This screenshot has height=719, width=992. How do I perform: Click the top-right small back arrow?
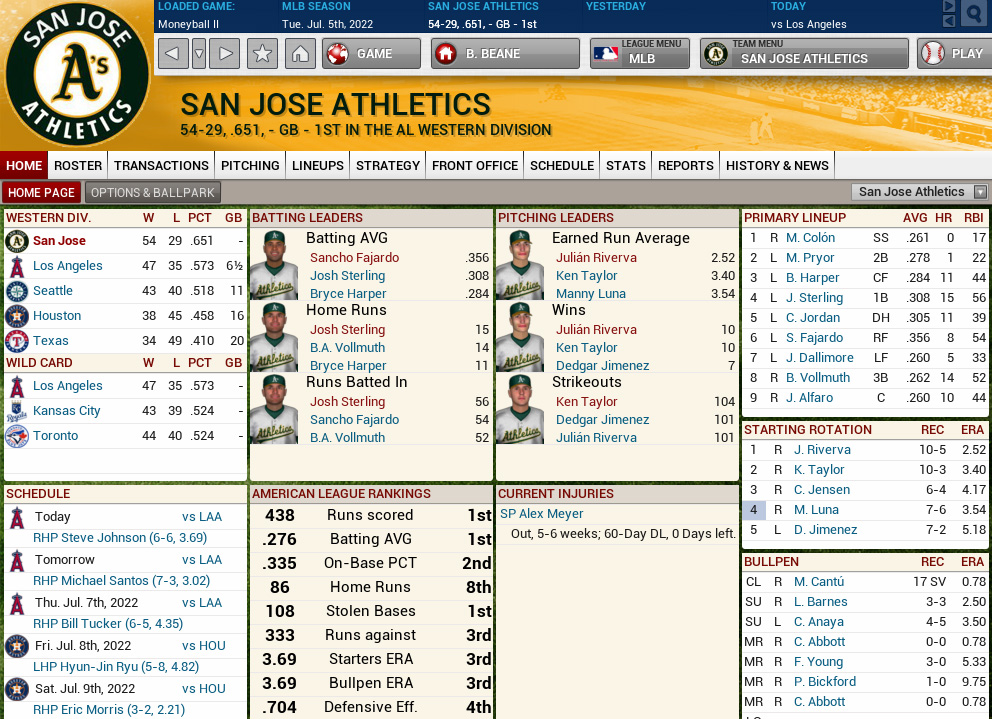coord(948,21)
